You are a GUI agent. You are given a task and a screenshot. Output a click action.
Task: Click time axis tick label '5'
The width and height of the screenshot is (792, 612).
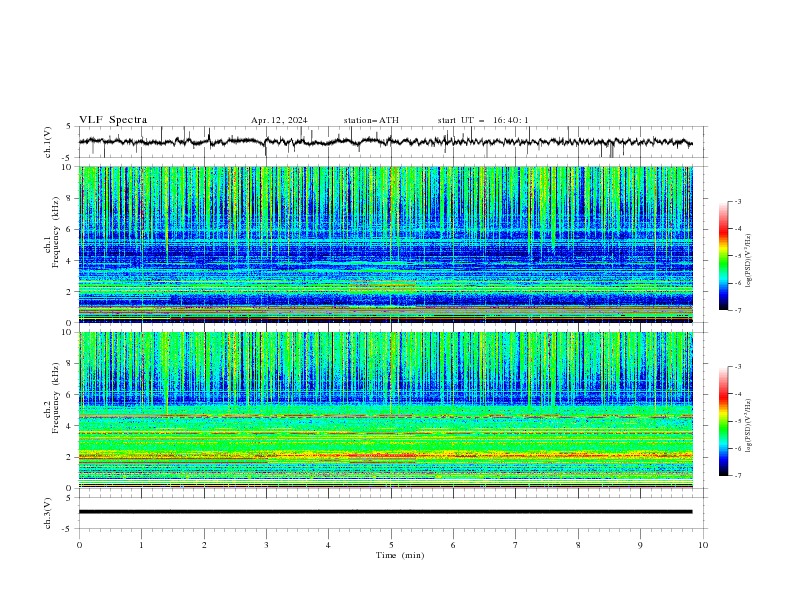click(391, 545)
